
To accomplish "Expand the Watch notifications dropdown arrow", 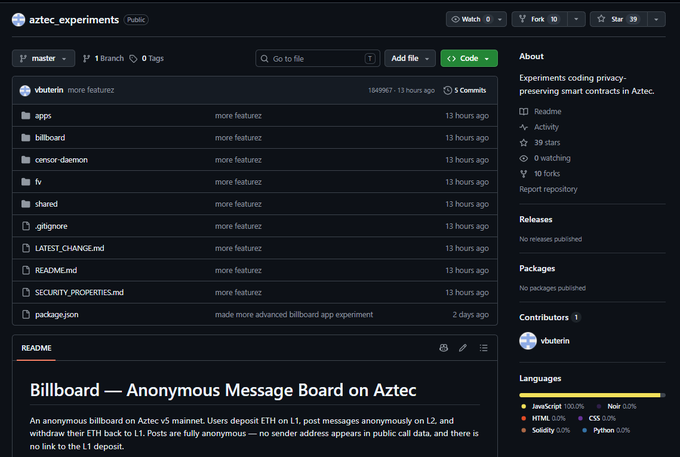I will [500, 19].
